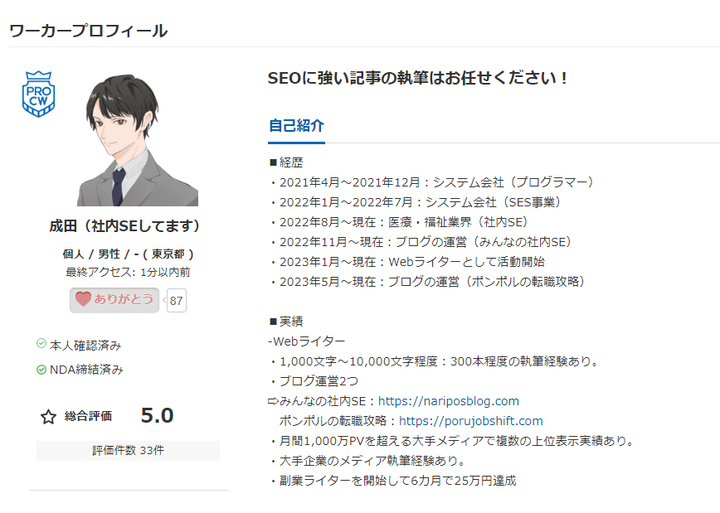Click the heart icon on ありがとう button

(83, 299)
